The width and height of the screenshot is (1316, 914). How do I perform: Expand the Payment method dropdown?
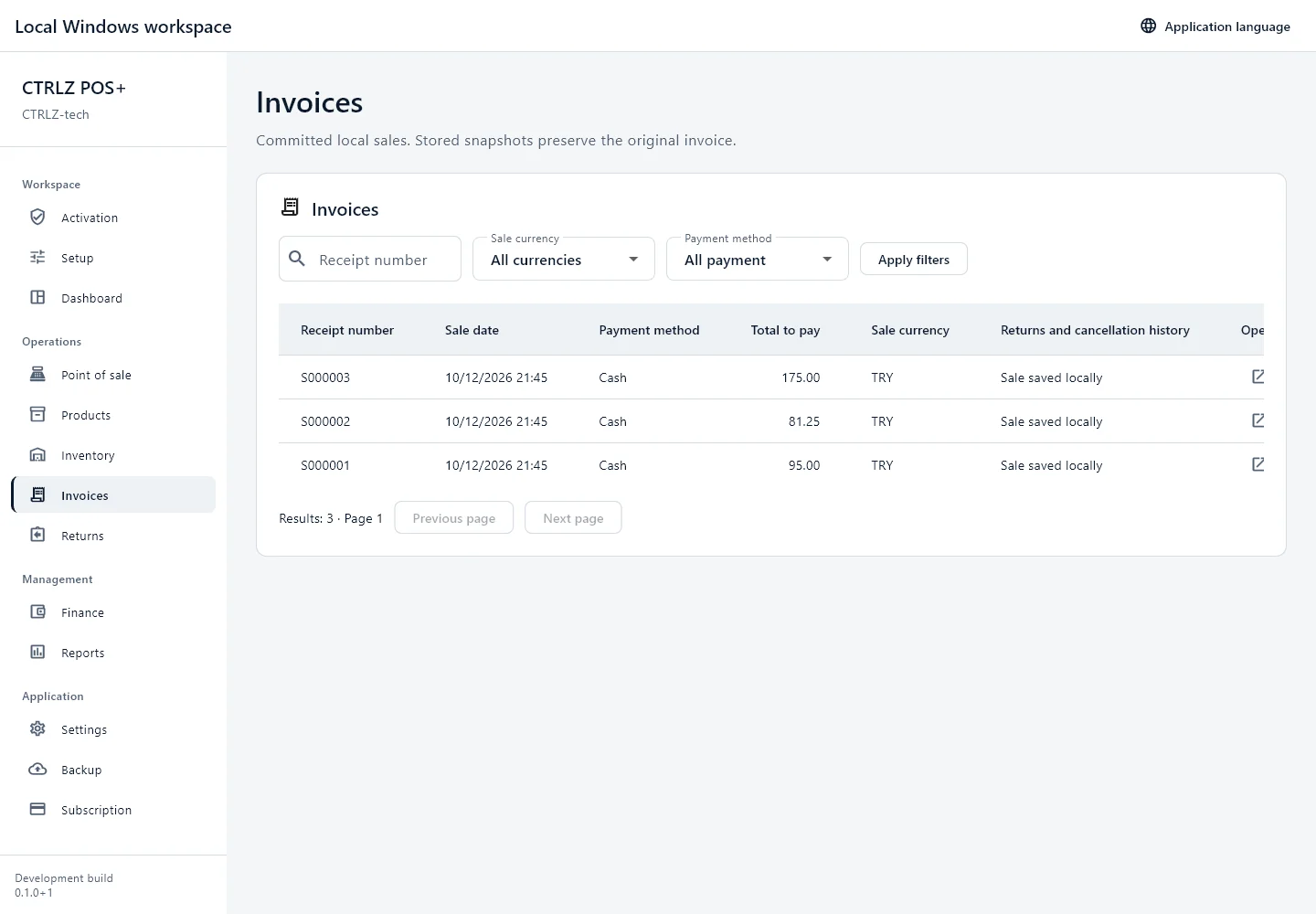tap(758, 259)
